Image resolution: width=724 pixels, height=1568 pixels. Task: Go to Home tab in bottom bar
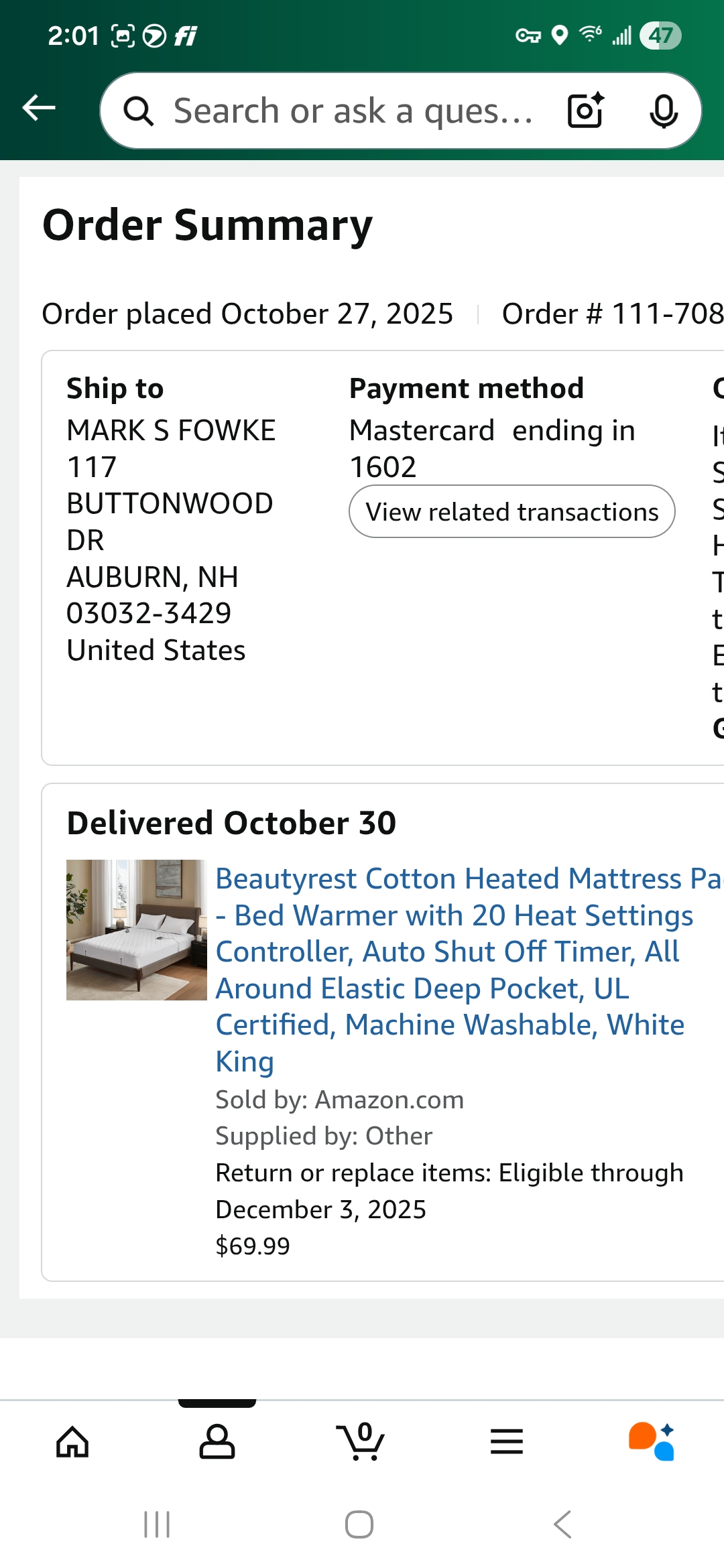point(72,1442)
